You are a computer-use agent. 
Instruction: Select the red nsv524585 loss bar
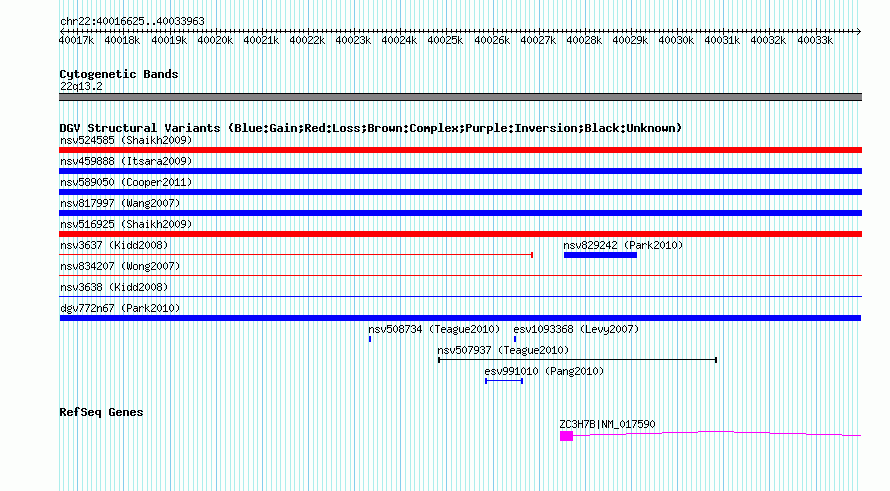pyautogui.click(x=460, y=150)
